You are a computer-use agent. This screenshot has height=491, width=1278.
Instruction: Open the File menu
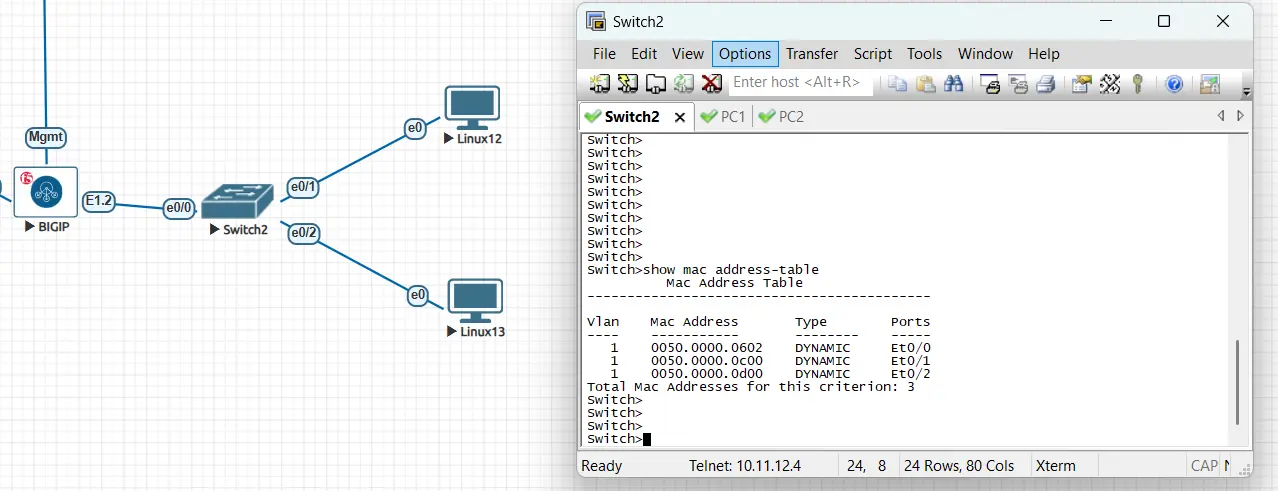coord(604,54)
